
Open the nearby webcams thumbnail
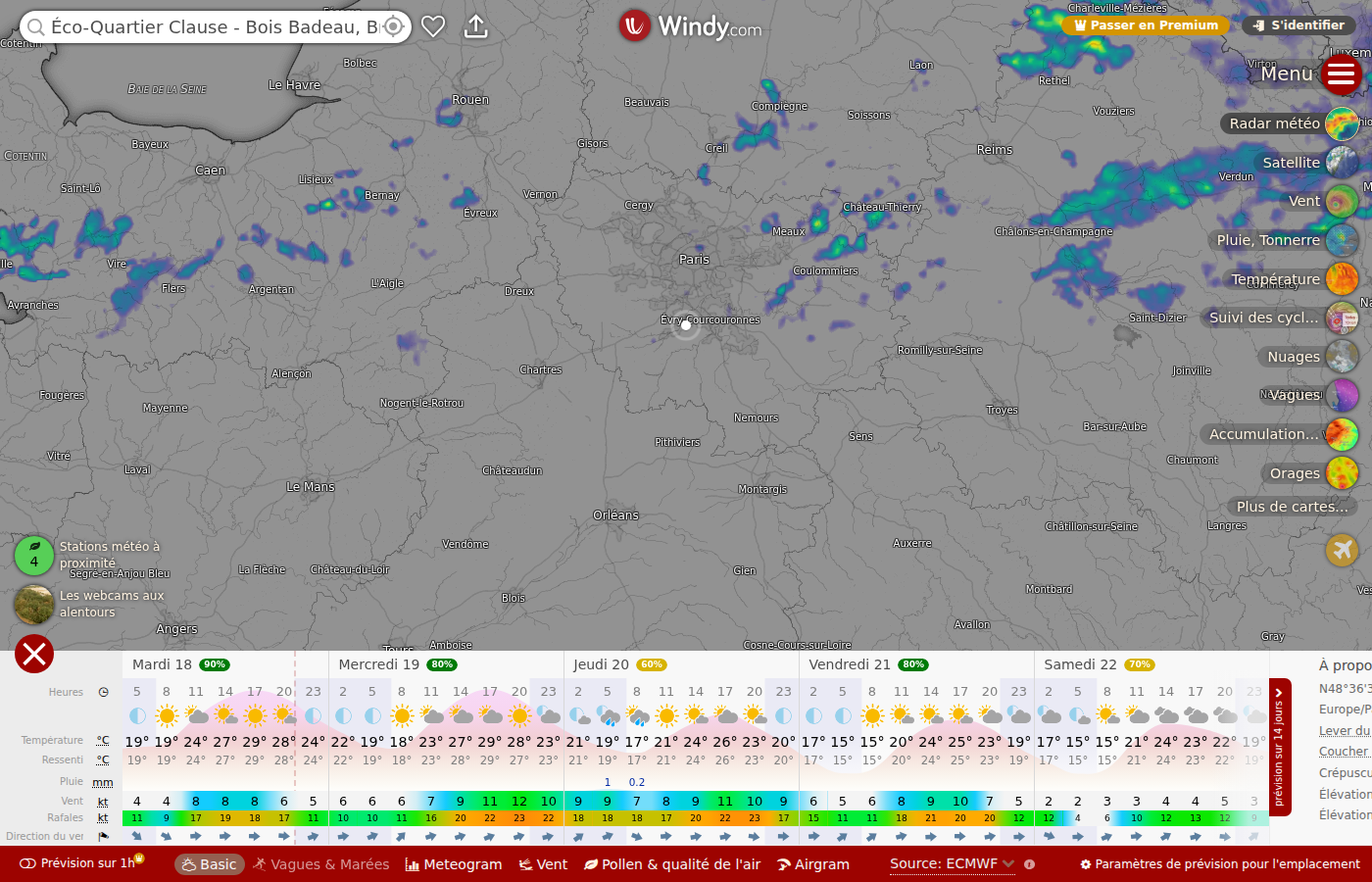34,605
